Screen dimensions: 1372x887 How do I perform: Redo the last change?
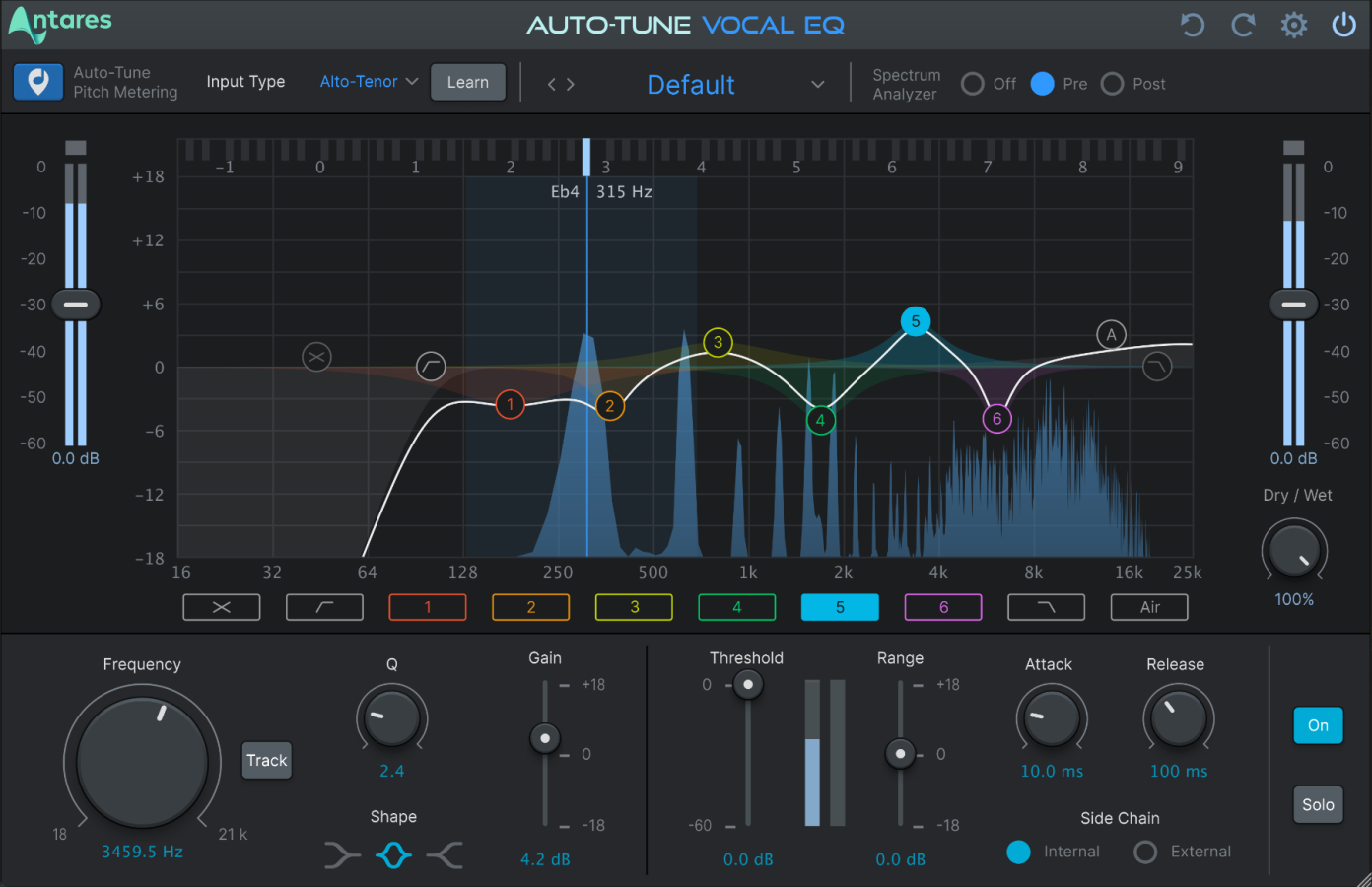(1243, 25)
